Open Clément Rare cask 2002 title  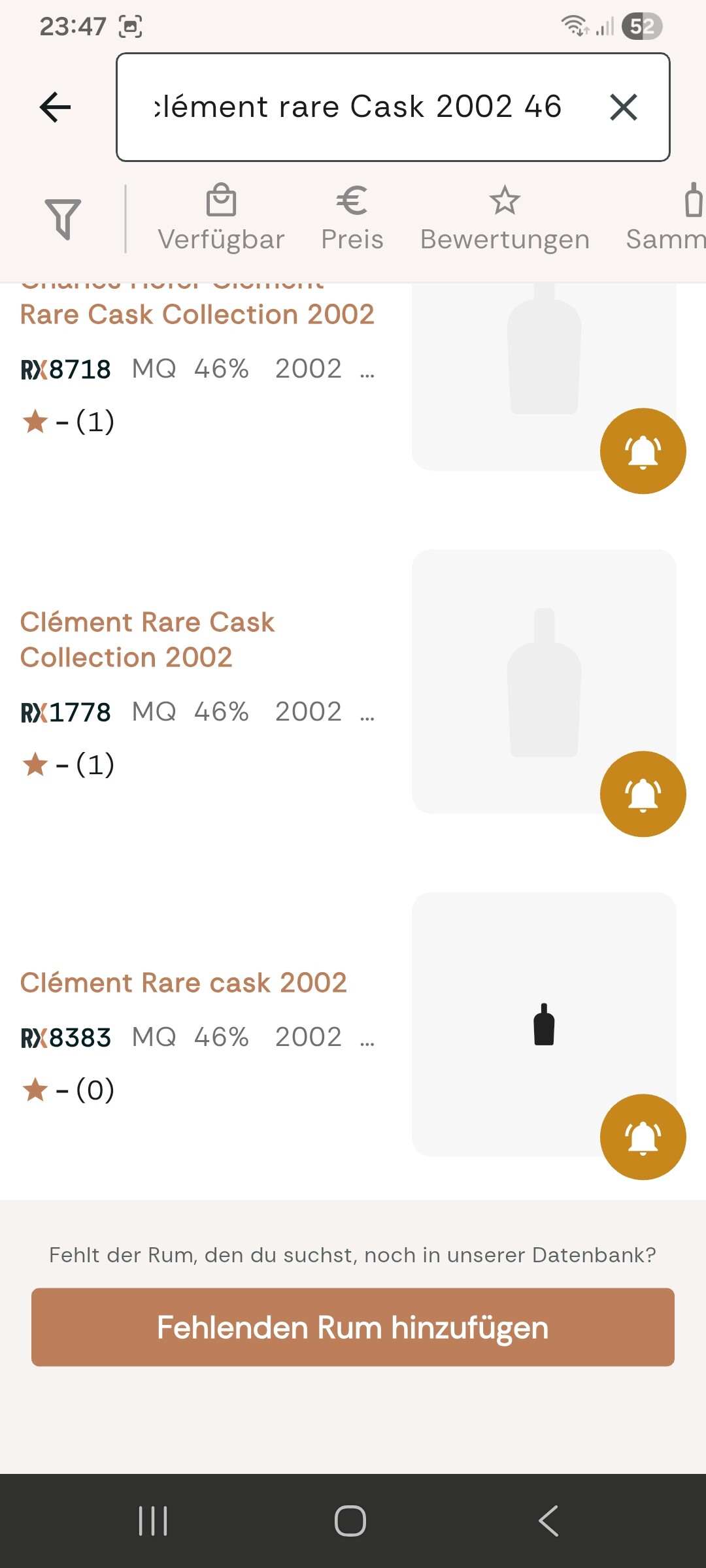tap(183, 983)
